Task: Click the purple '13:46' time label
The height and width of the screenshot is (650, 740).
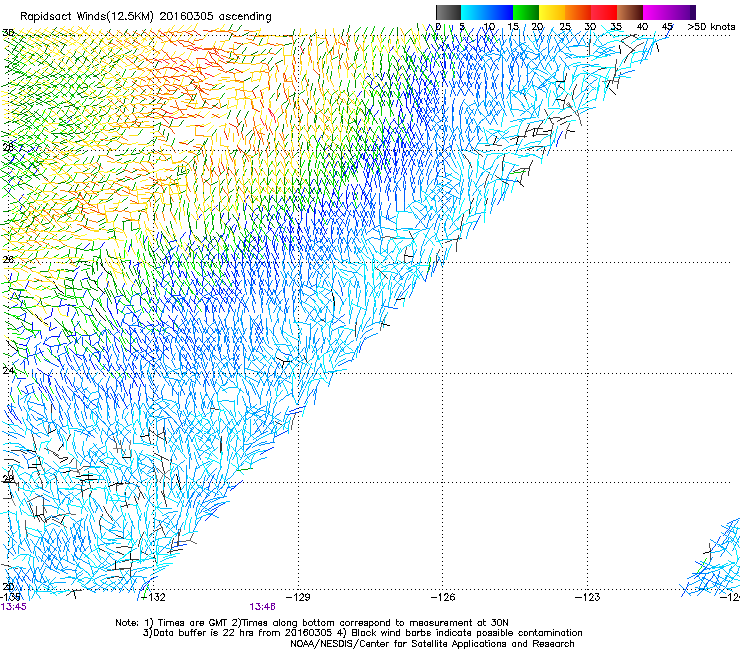Action: click(x=262, y=607)
